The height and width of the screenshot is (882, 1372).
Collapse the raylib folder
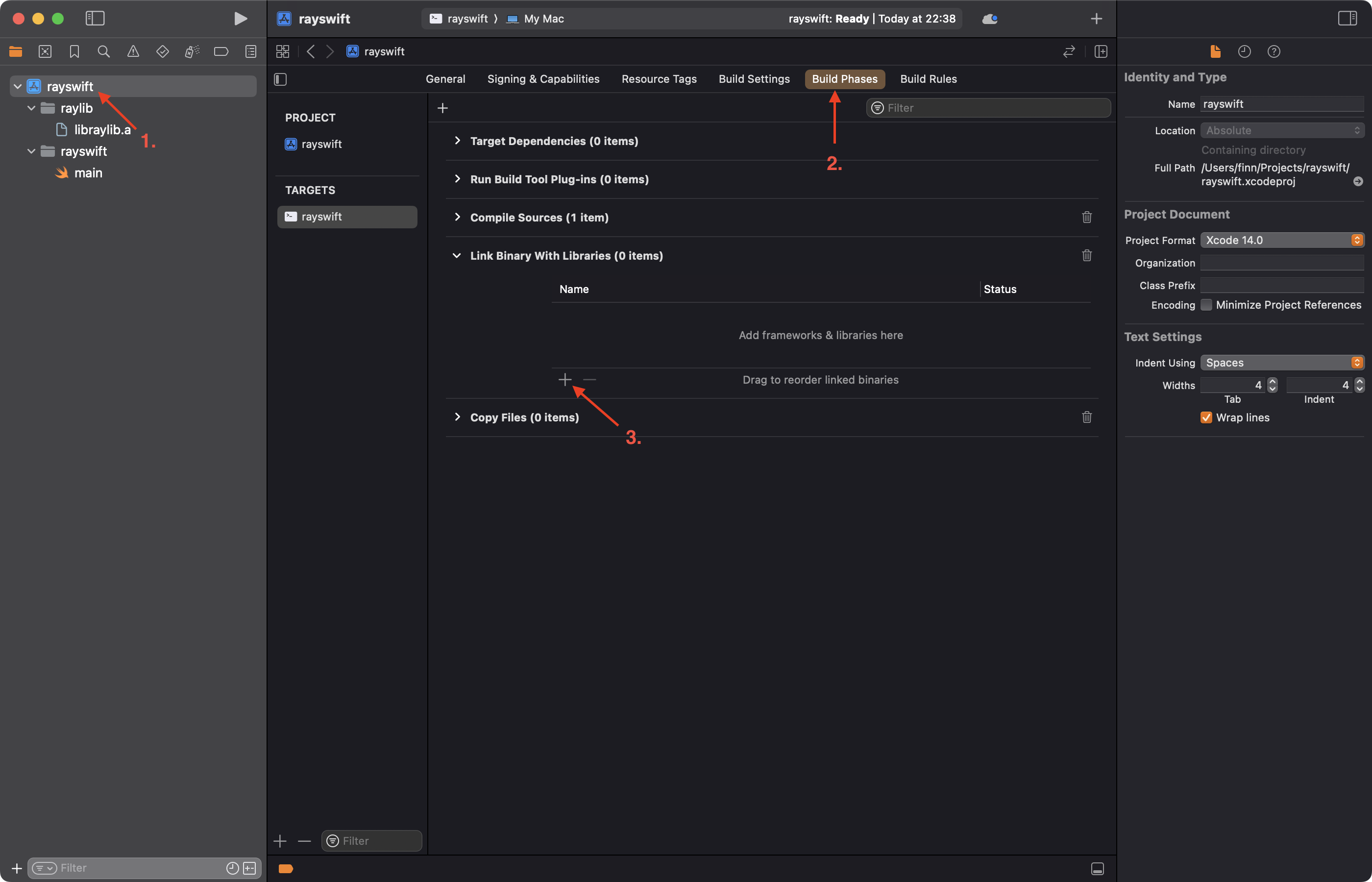click(x=31, y=108)
